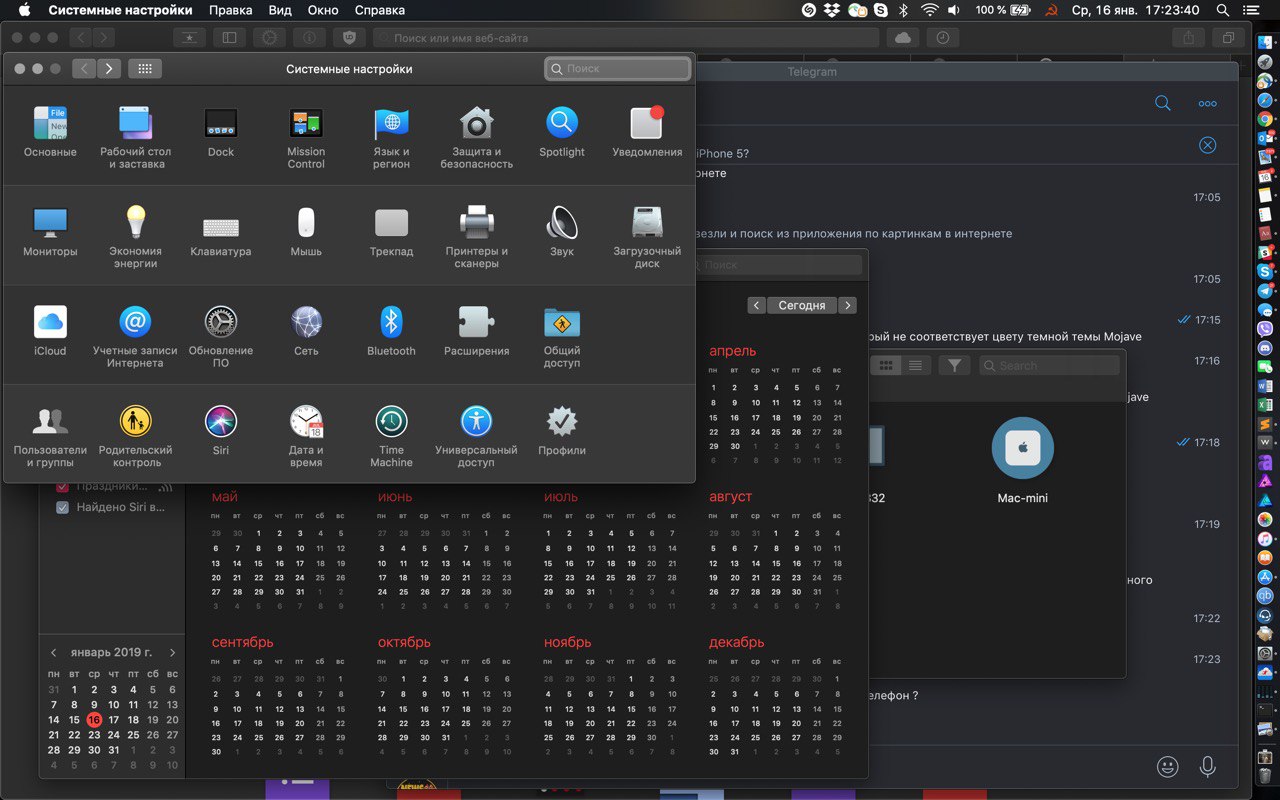The height and width of the screenshot is (800, 1280).
Task: Click Сегодня button in Calendar
Action: (802, 305)
